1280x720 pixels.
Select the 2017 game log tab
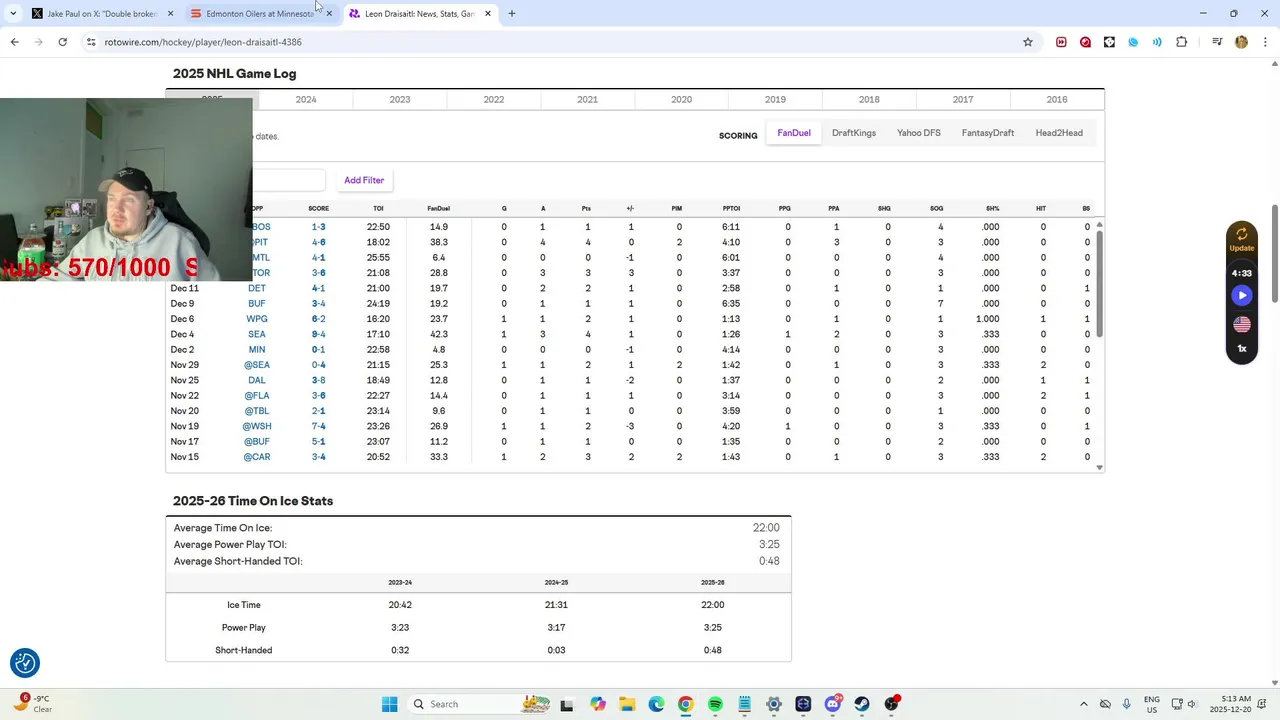coord(963,99)
